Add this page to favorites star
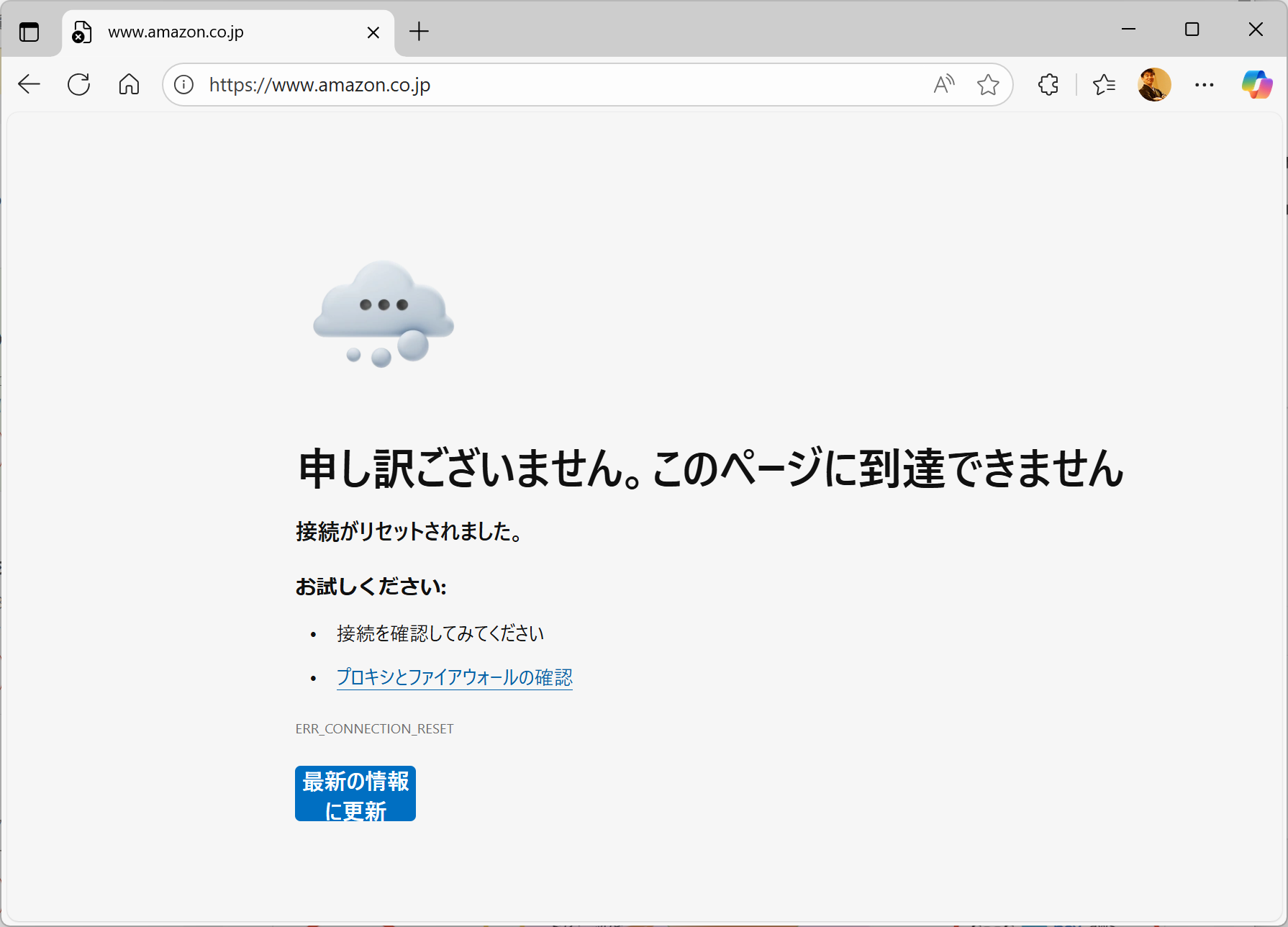The width and height of the screenshot is (1288, 927). click(x=988, y=85)
